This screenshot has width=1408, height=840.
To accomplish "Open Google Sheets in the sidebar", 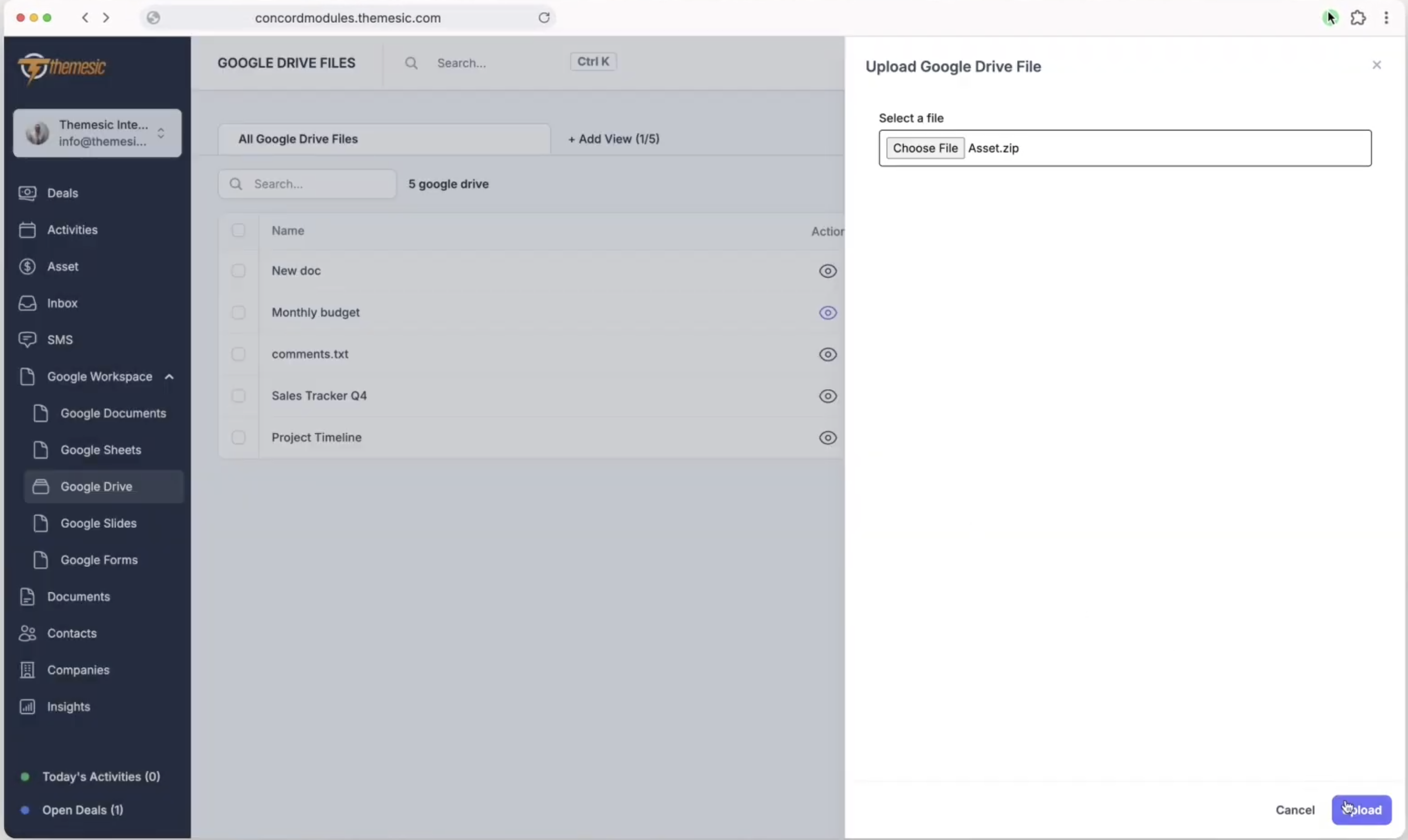I will [x=101, y=449].
